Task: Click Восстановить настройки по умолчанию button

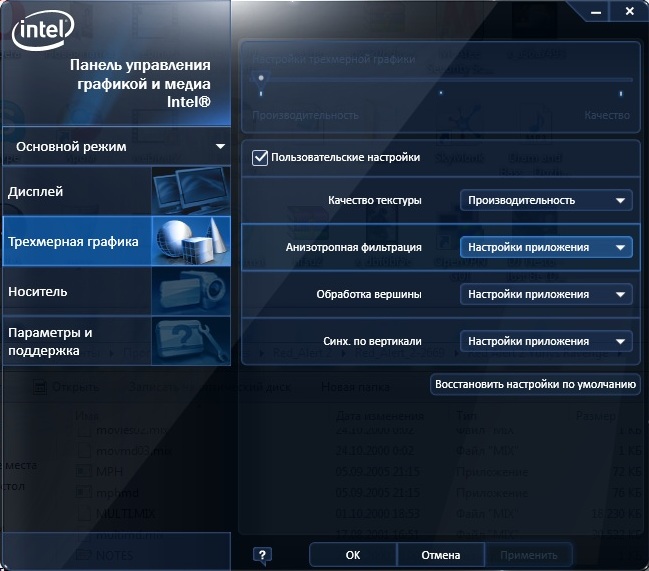Action: point(535,384)
